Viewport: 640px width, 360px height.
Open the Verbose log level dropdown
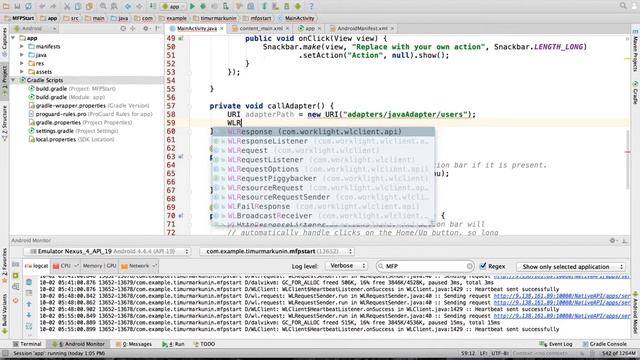pyautogui.click(x=346, y=266)
